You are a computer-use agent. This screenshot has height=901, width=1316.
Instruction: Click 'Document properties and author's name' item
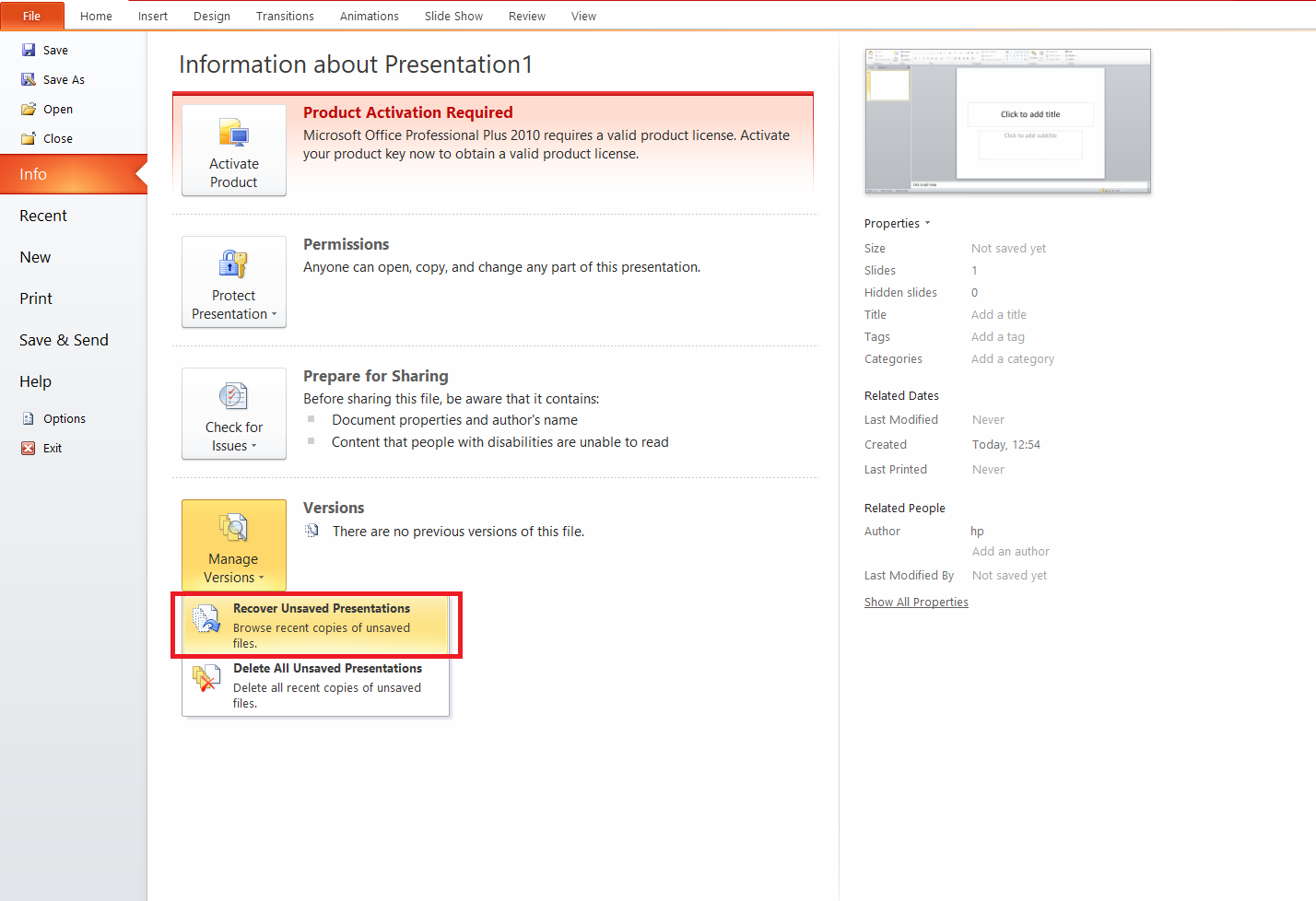point(454,420)
